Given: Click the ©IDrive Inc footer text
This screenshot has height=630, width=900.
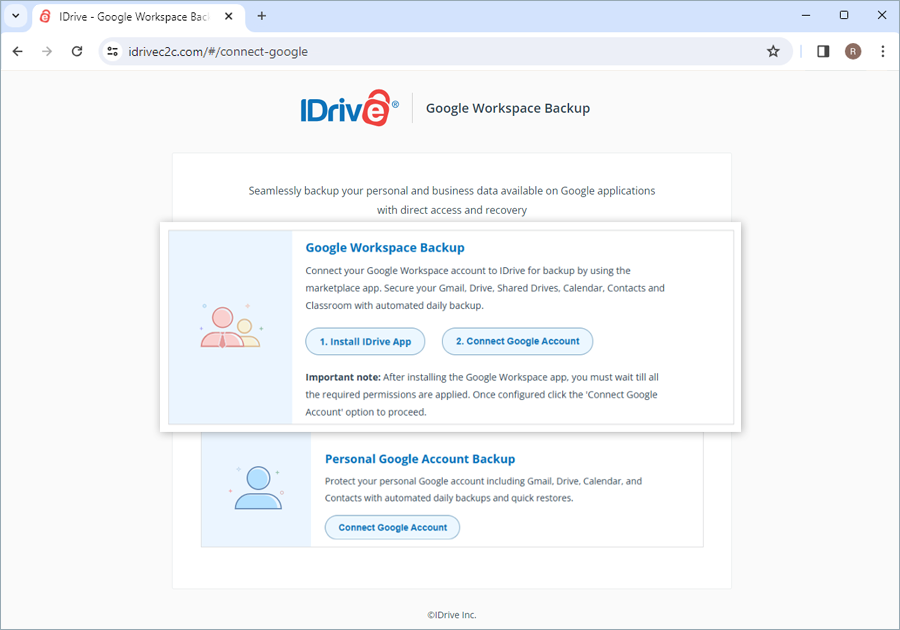Looking at the screenshot, I should click(450, 615).
